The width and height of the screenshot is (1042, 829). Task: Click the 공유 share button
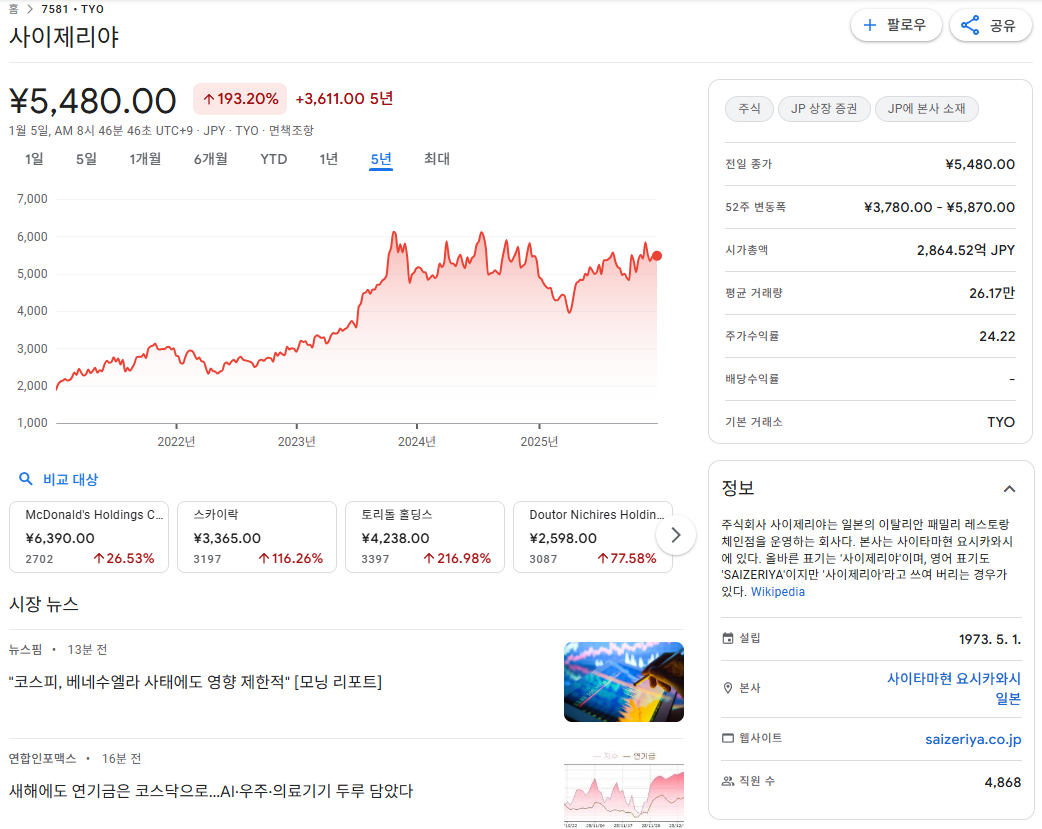pyautogui.click(x=990, y=25)
